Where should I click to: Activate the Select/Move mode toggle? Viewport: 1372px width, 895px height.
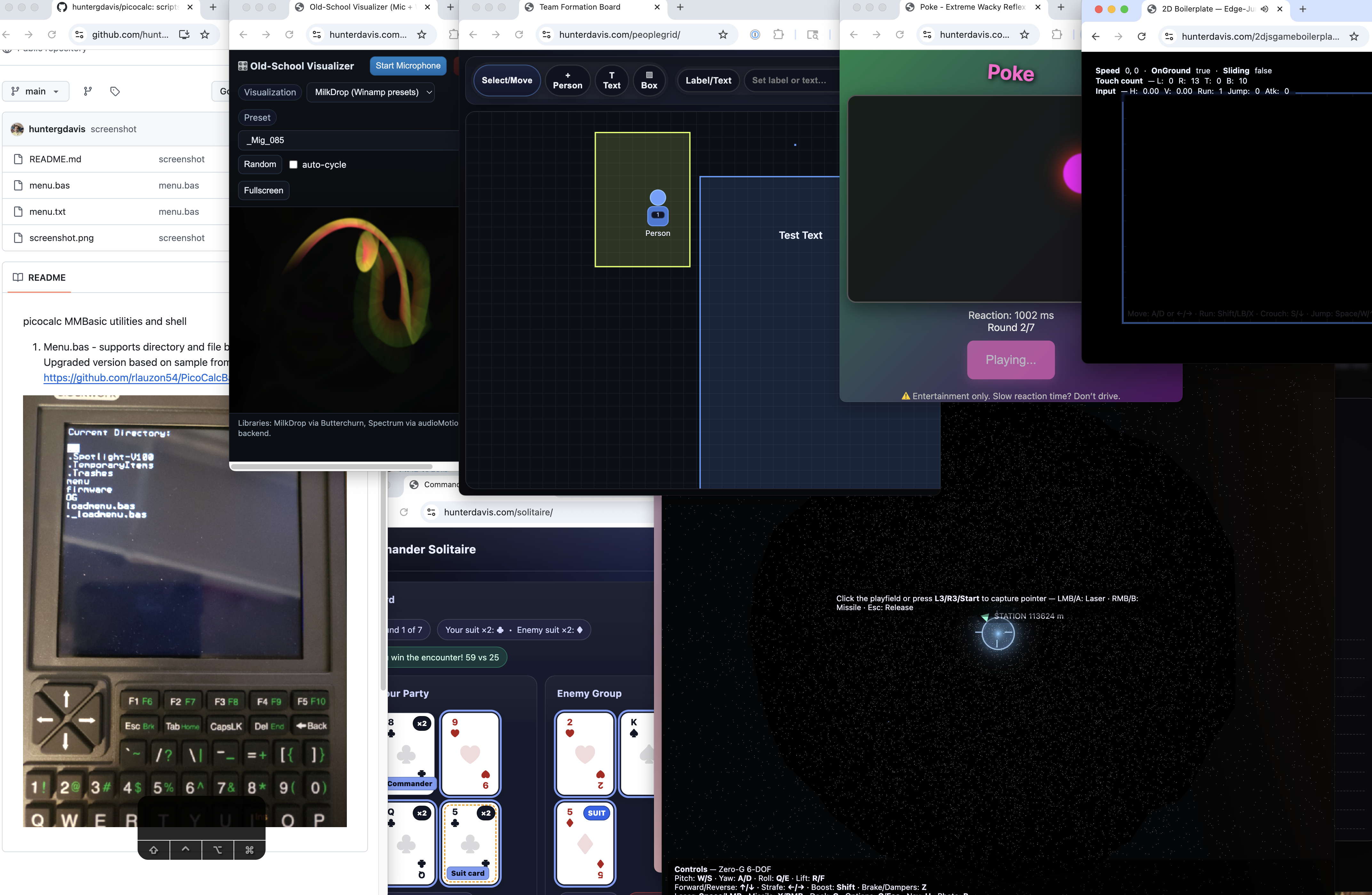(x=507, y=80)
